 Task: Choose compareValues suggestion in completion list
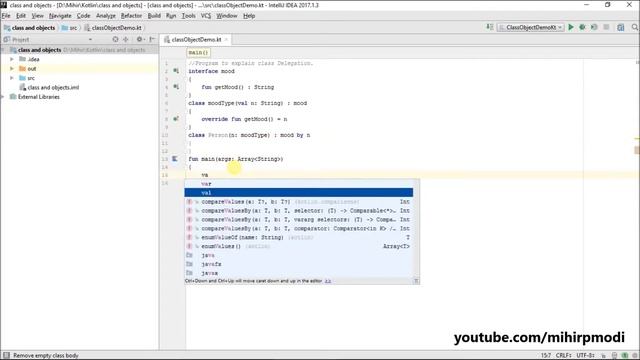coord(298,202)
